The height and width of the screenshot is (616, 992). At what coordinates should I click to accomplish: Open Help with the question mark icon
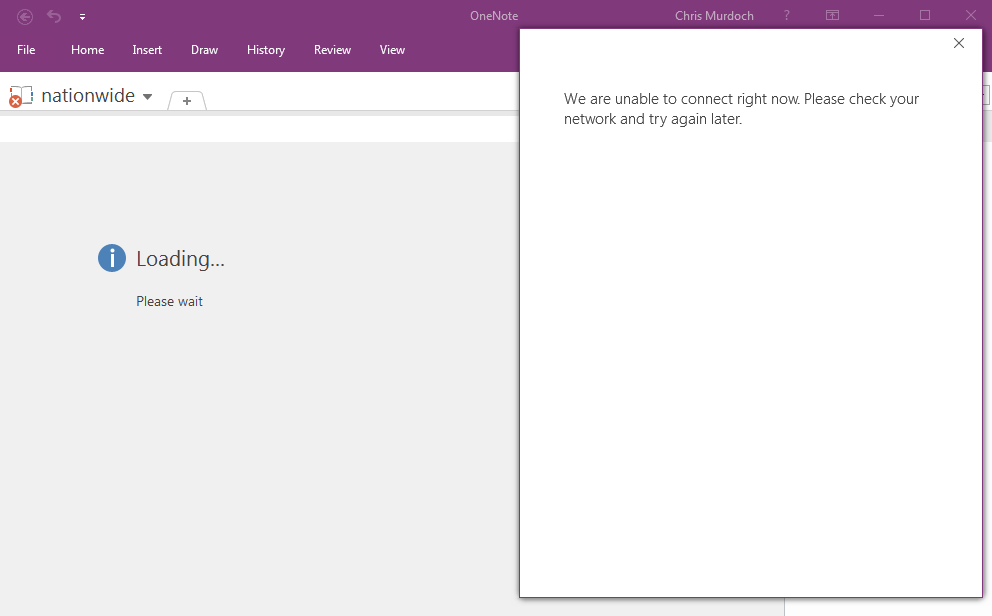tap(786, 15)
